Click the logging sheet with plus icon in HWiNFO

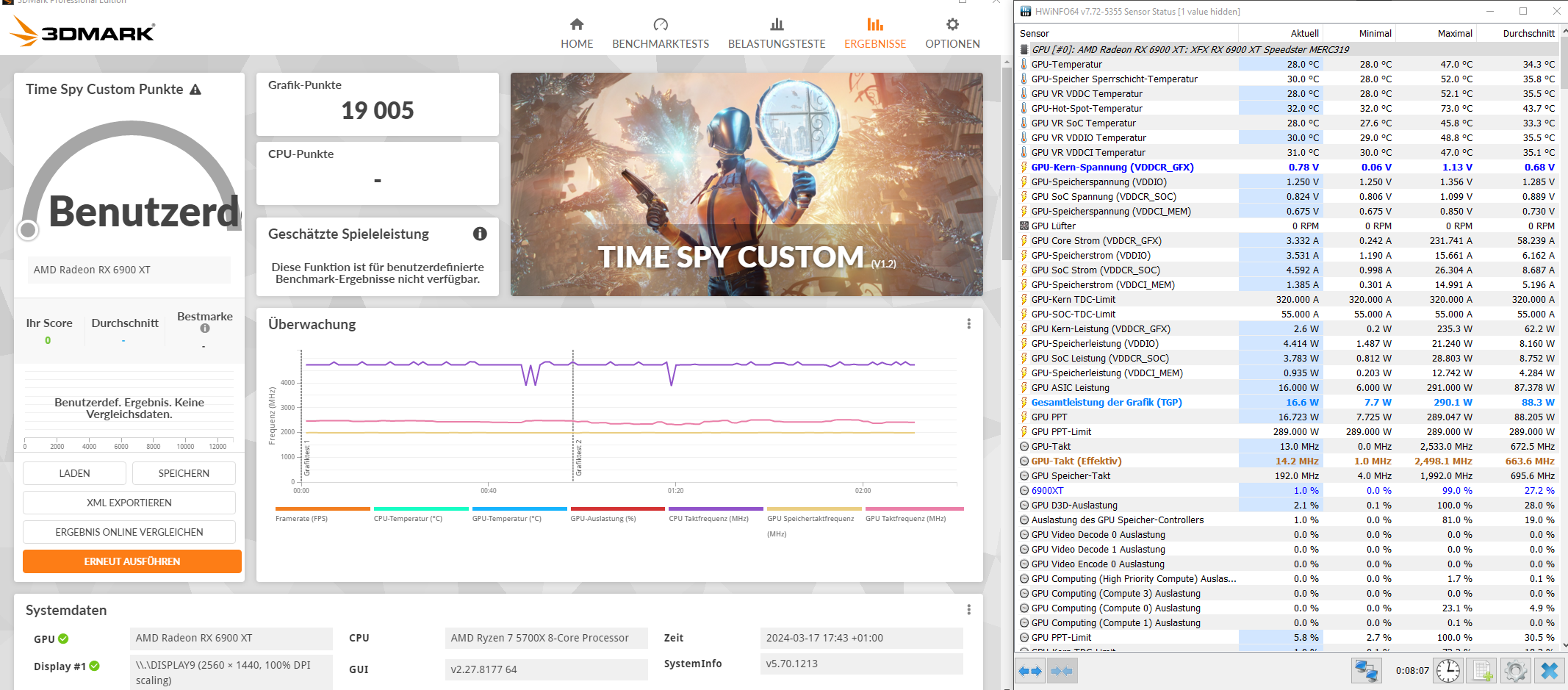(1483, 671)
